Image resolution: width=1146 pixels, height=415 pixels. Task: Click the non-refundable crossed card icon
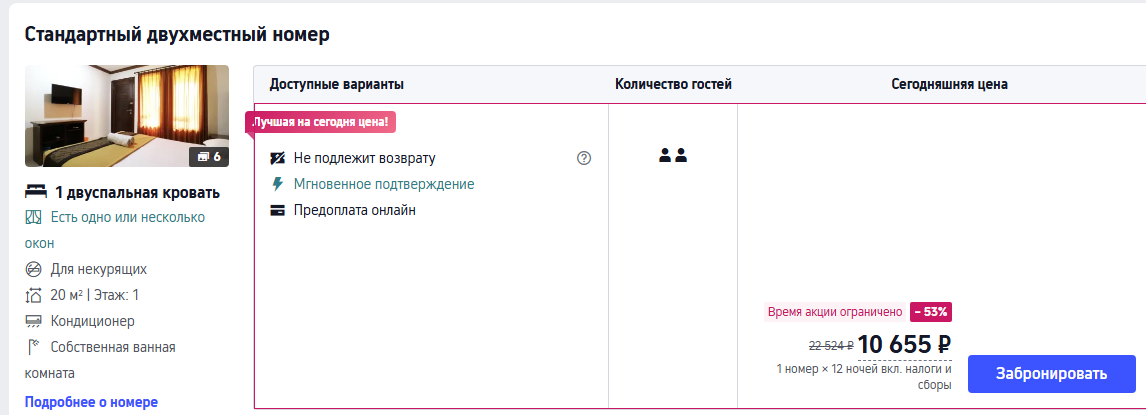click(278, 158)
